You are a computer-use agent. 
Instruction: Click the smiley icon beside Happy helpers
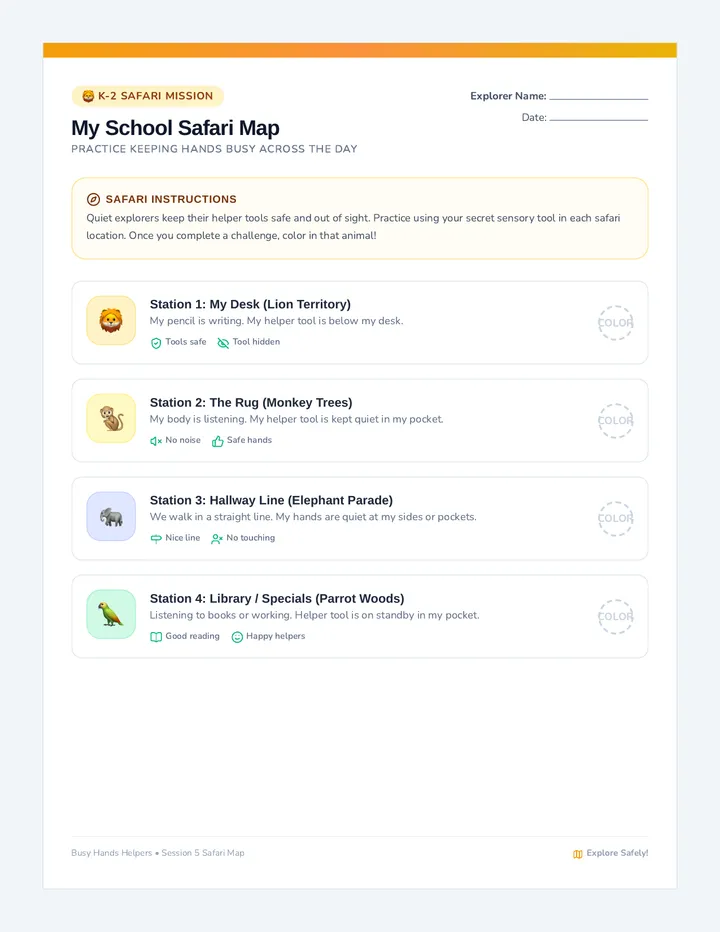click(237, 637)
